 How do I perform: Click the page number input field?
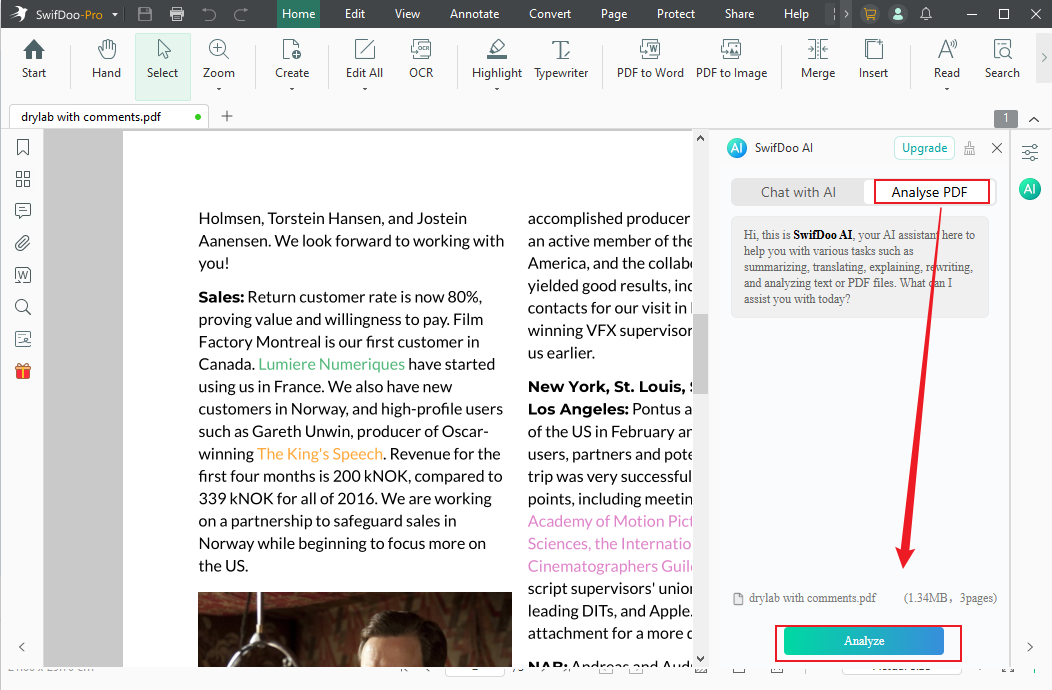tap(1005, 117)
